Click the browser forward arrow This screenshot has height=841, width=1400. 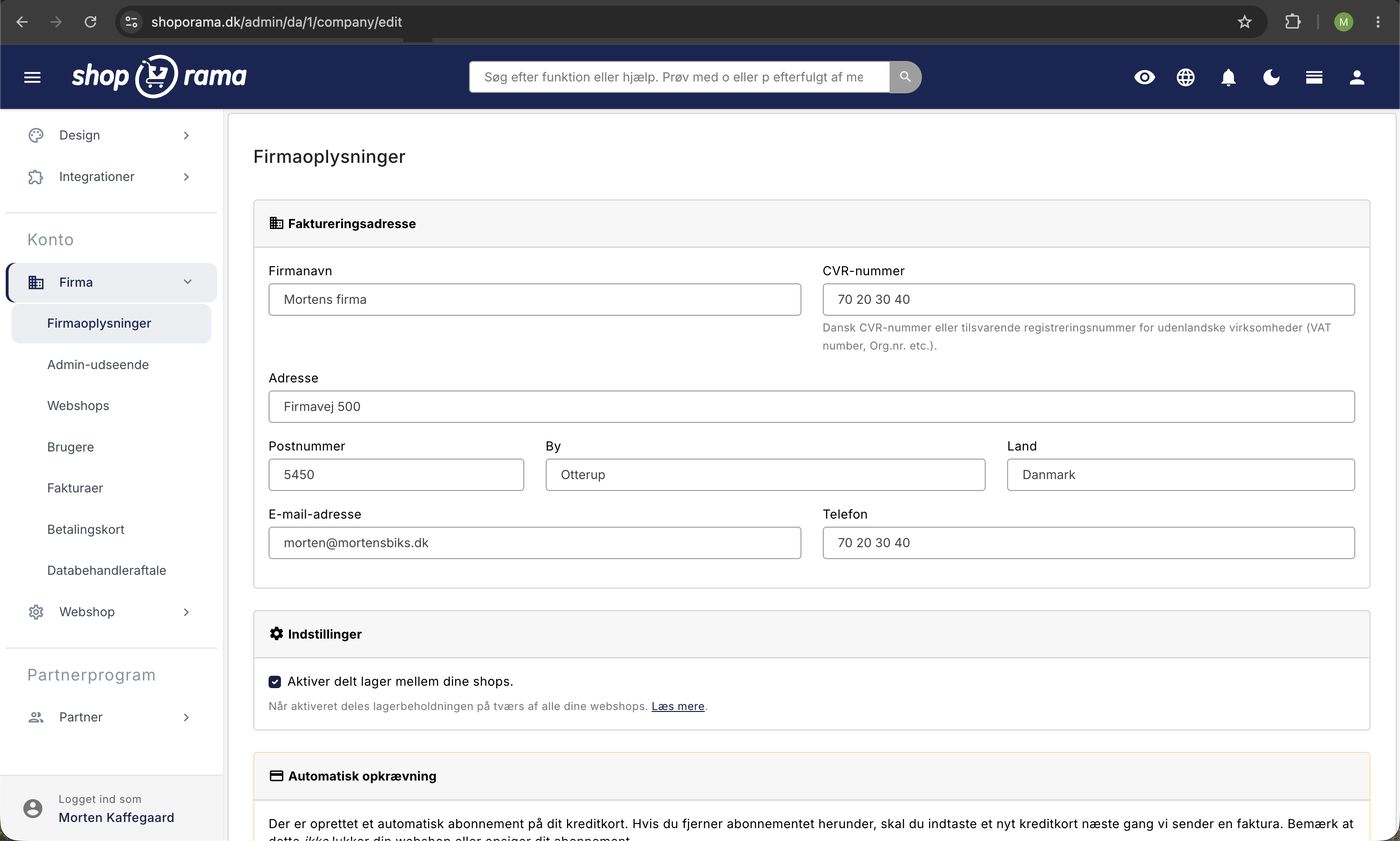[56, 21]
